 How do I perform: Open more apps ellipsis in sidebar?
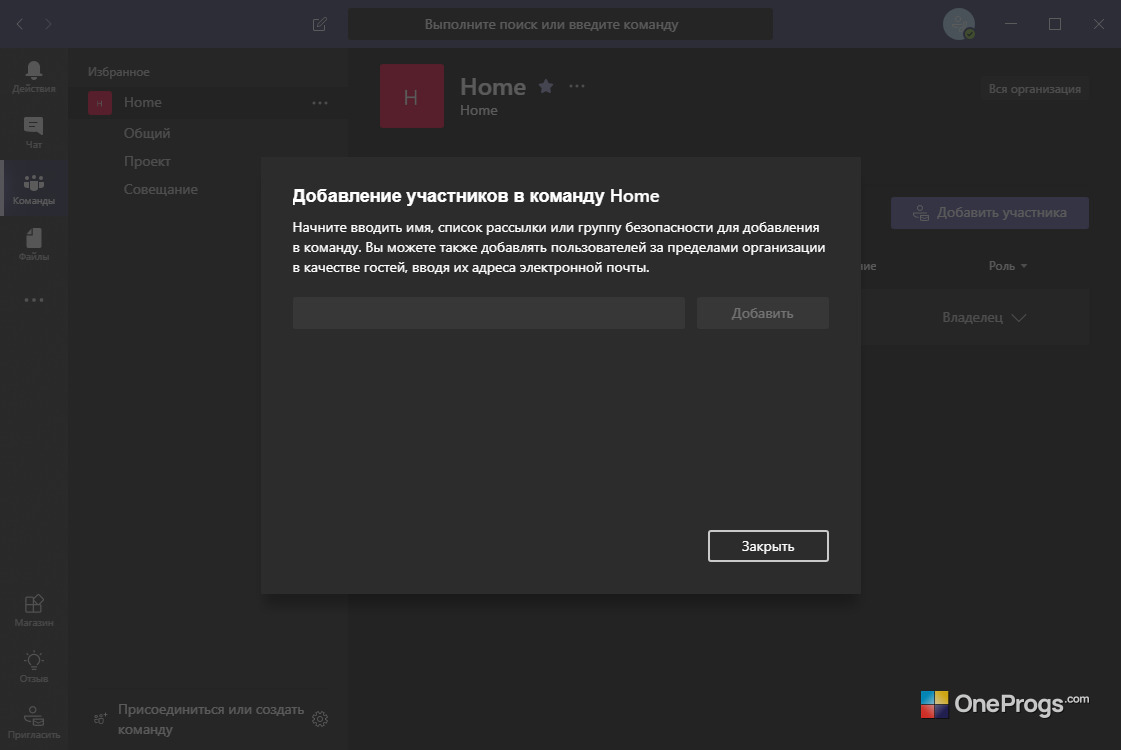coord(34,300)
